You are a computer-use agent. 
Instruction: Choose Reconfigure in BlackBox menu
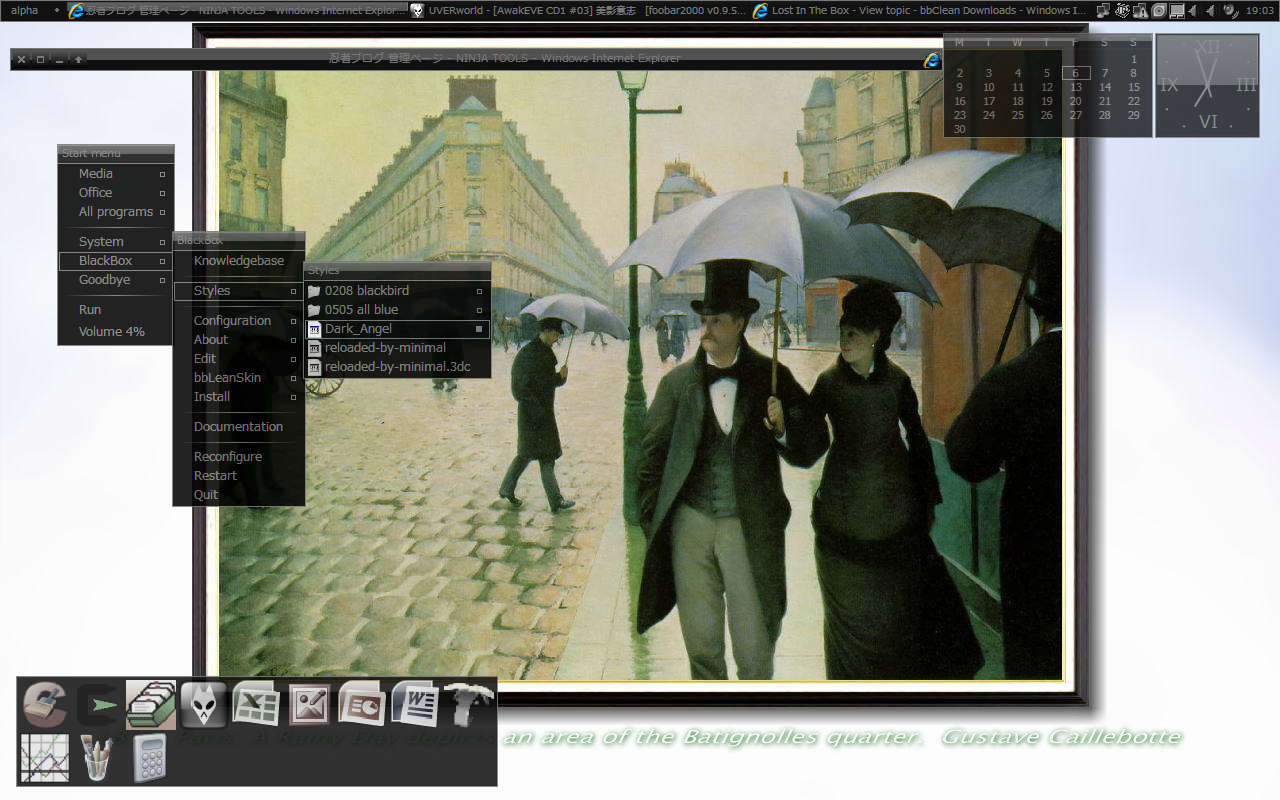[x=239, y=457]
